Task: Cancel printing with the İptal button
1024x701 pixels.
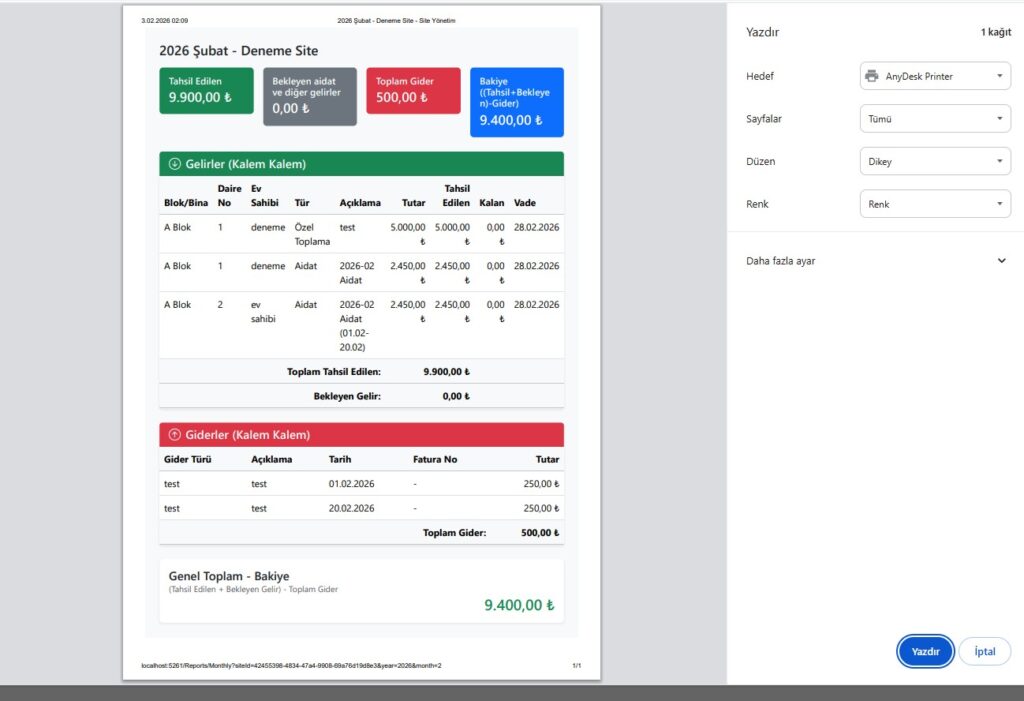Action: click(x=984, y=651)
